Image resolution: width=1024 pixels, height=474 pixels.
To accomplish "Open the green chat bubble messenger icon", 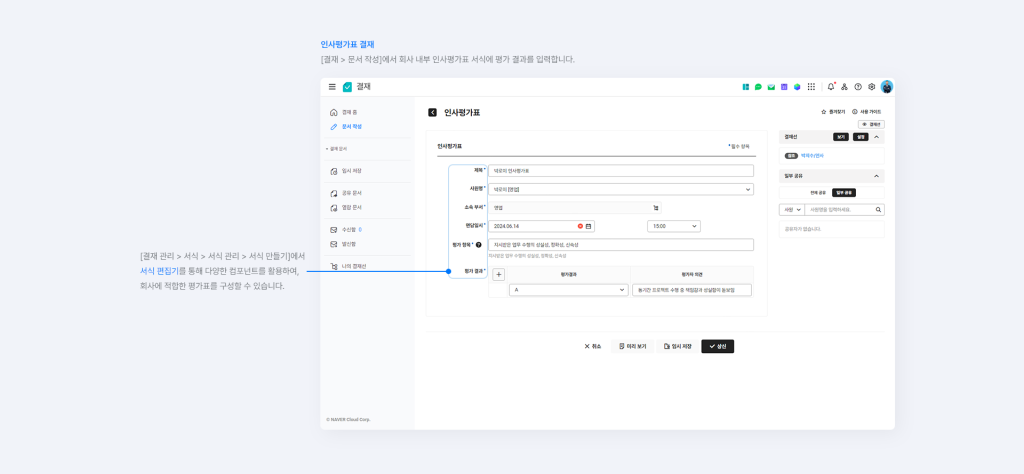I will point(758,87).
